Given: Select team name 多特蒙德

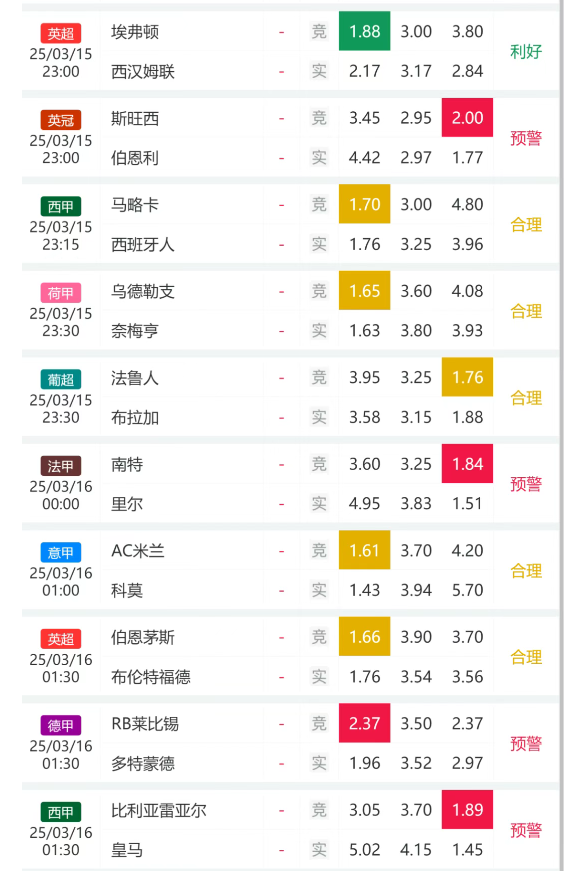Looking at the screenshot, I should click(x=143, y=763).
